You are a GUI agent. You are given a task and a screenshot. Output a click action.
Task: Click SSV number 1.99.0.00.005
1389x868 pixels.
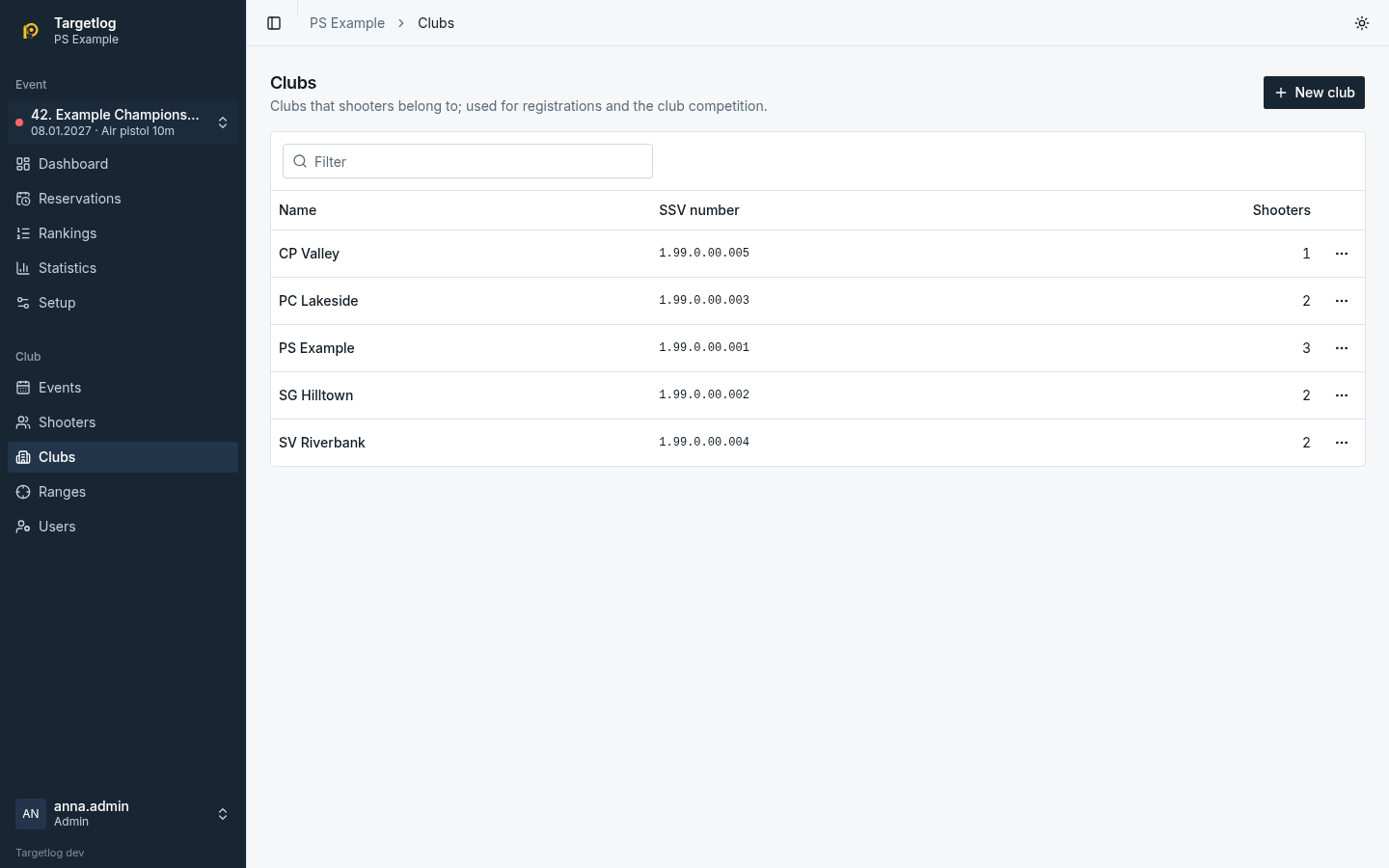click(704, 254)
